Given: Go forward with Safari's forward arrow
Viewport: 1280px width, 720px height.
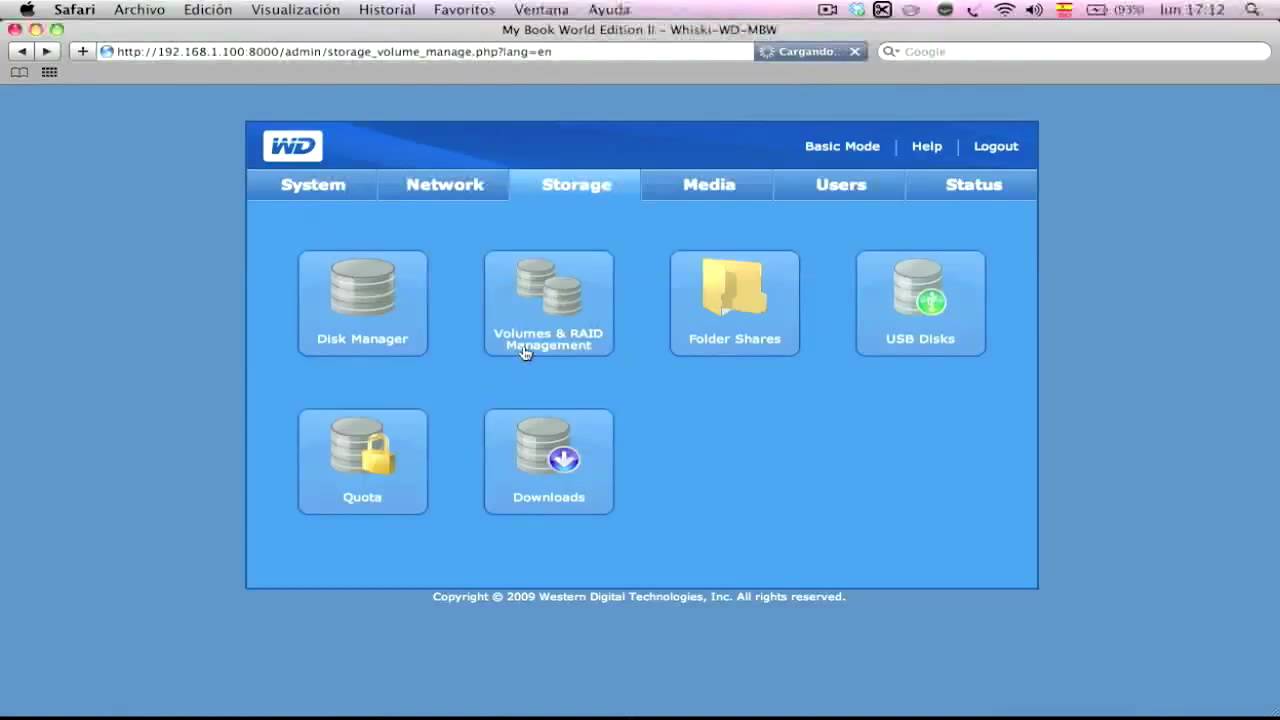Looking at the screenshot, I should (47, 51).
